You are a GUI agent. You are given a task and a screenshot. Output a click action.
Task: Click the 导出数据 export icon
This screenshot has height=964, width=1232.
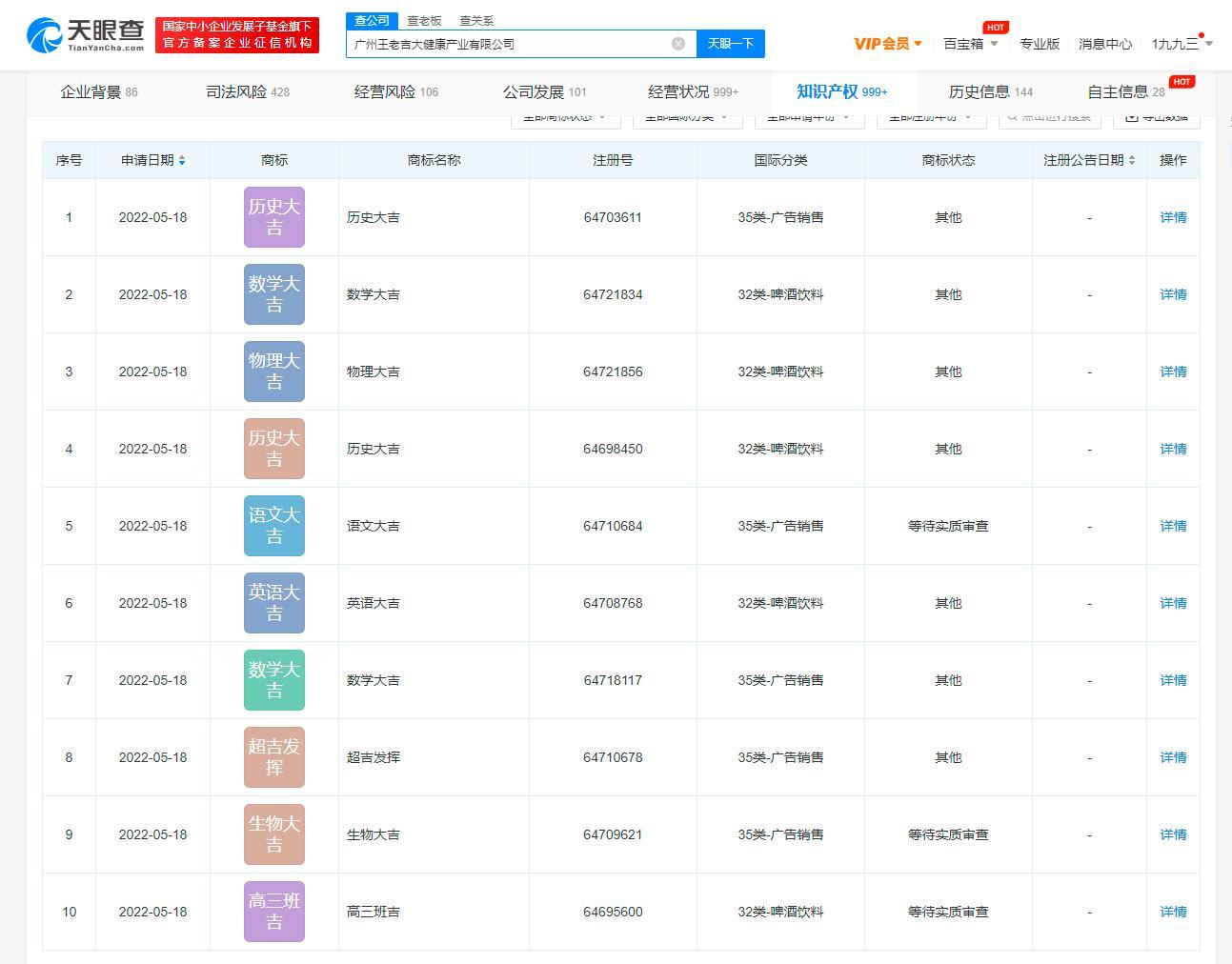tap(1134, 116)
